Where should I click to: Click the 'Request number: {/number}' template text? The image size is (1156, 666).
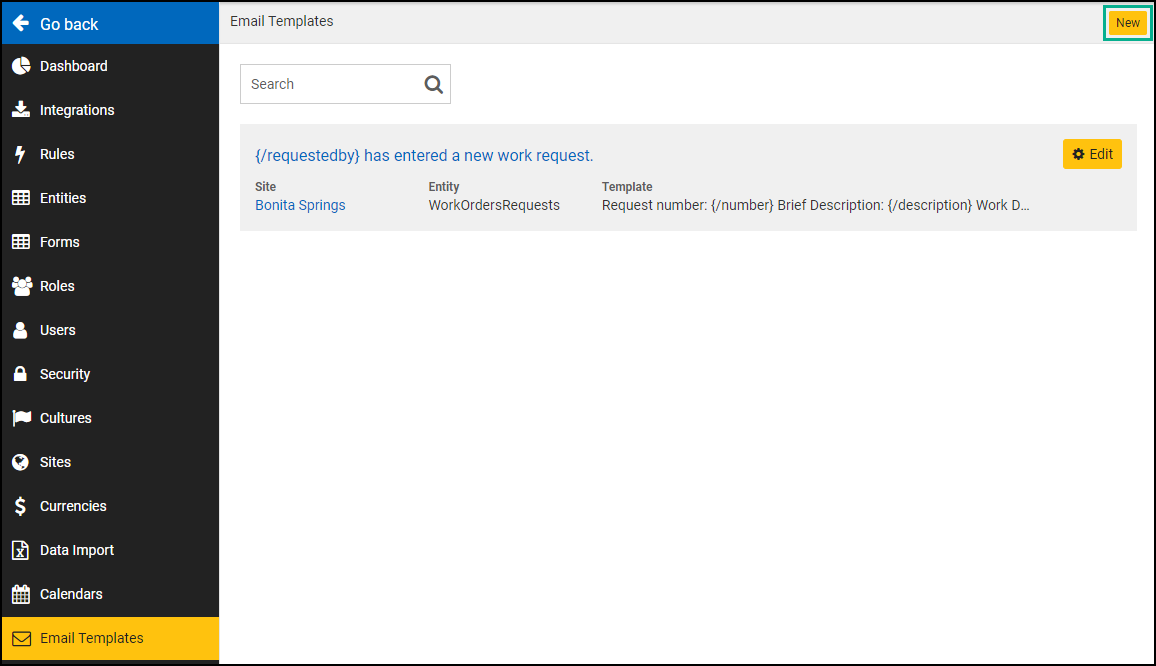point(815,205)
